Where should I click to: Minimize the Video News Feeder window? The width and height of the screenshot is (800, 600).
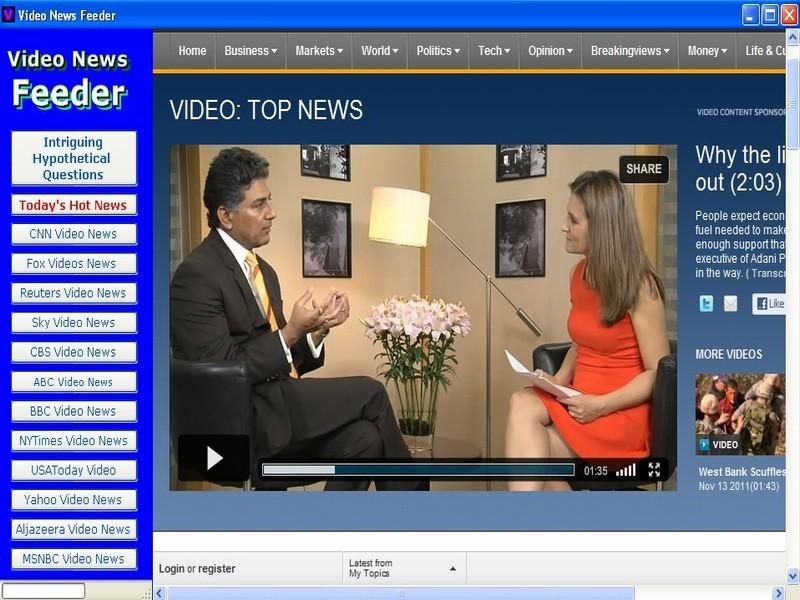[x=750, y=15]
